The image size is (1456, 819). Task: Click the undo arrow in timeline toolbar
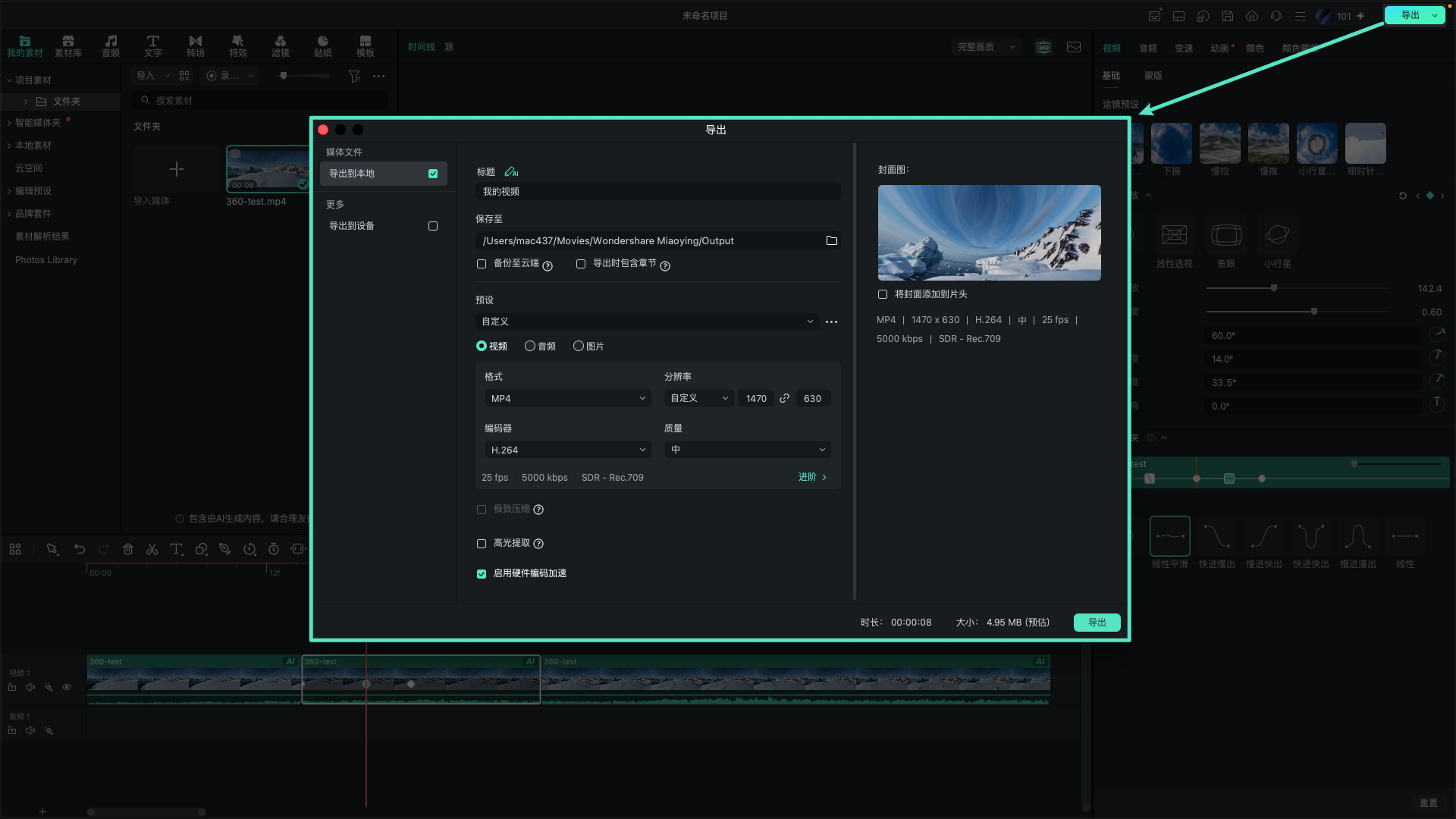pos(80,549)
